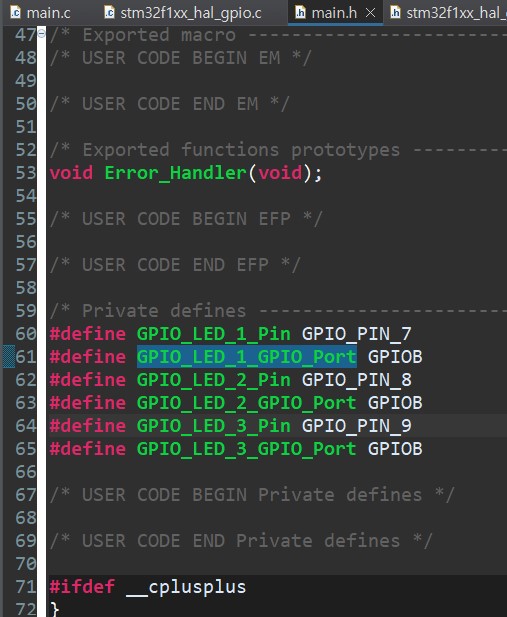The width and height of the screenshot is (507, 617).
Task: Click the header icon on the last stm32f1xx_hal tab
Action: click(x=395, y=13)
